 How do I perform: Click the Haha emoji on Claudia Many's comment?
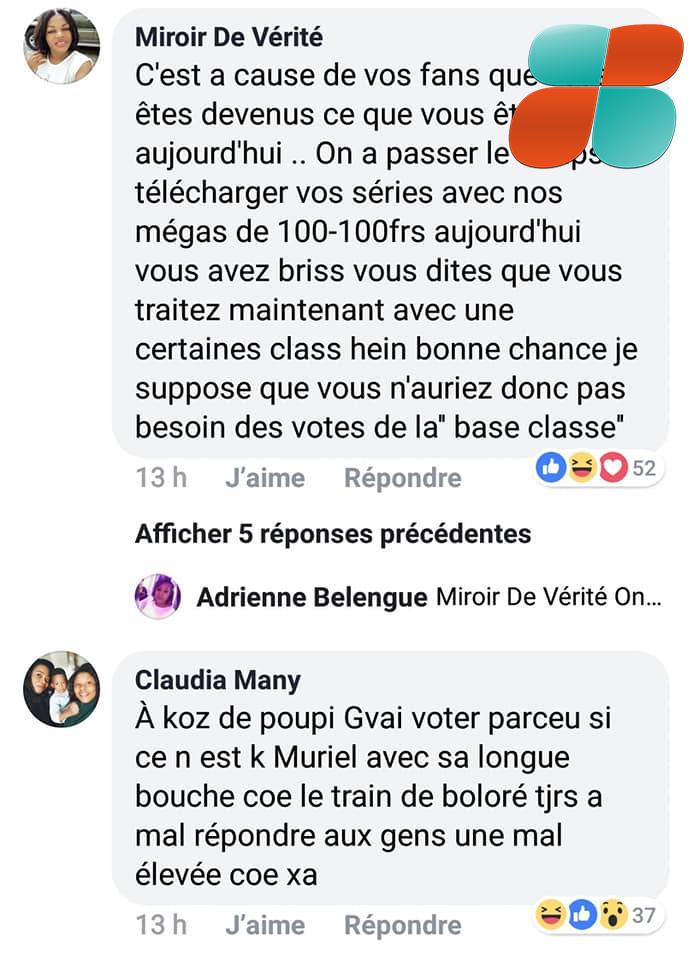click(x=551, y=913)
